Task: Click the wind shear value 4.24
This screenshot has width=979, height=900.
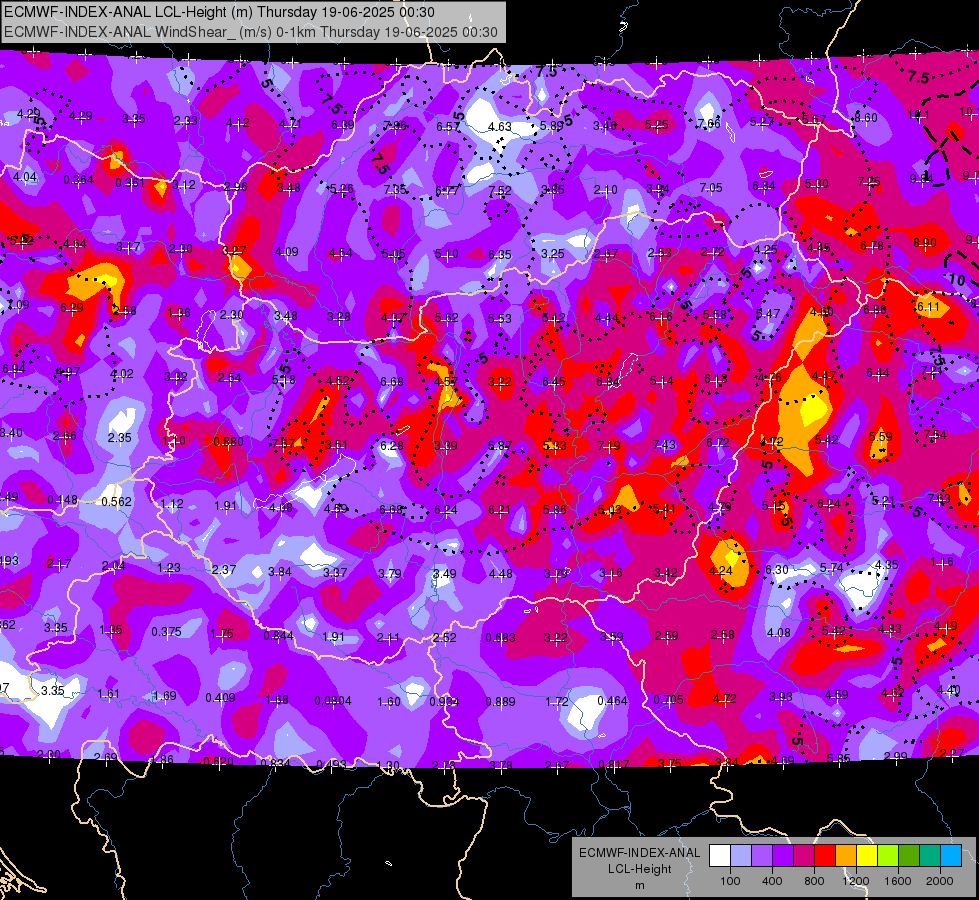Action: 721,570
